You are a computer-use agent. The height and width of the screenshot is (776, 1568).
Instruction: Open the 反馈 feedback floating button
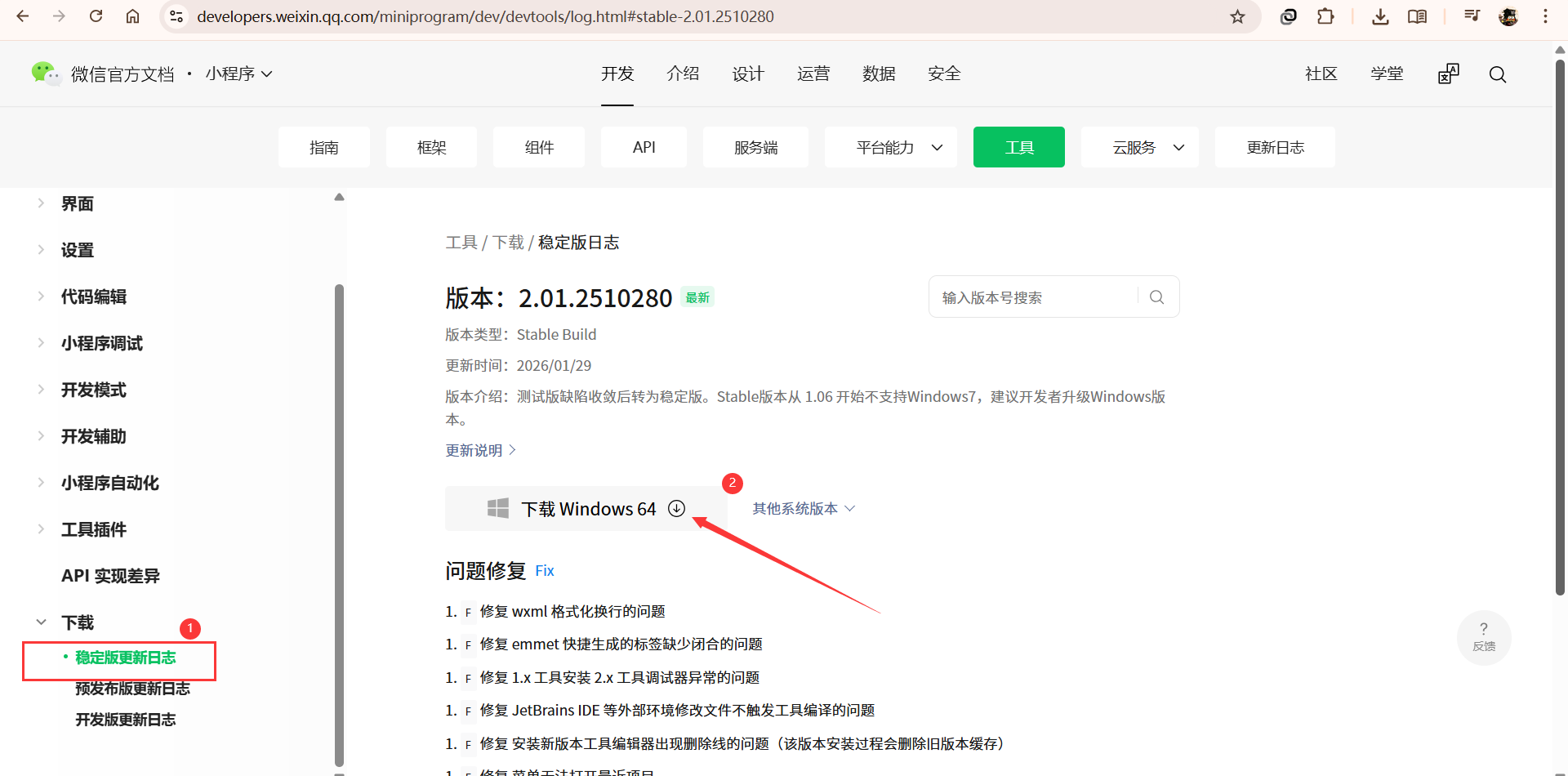[1484, 637]
